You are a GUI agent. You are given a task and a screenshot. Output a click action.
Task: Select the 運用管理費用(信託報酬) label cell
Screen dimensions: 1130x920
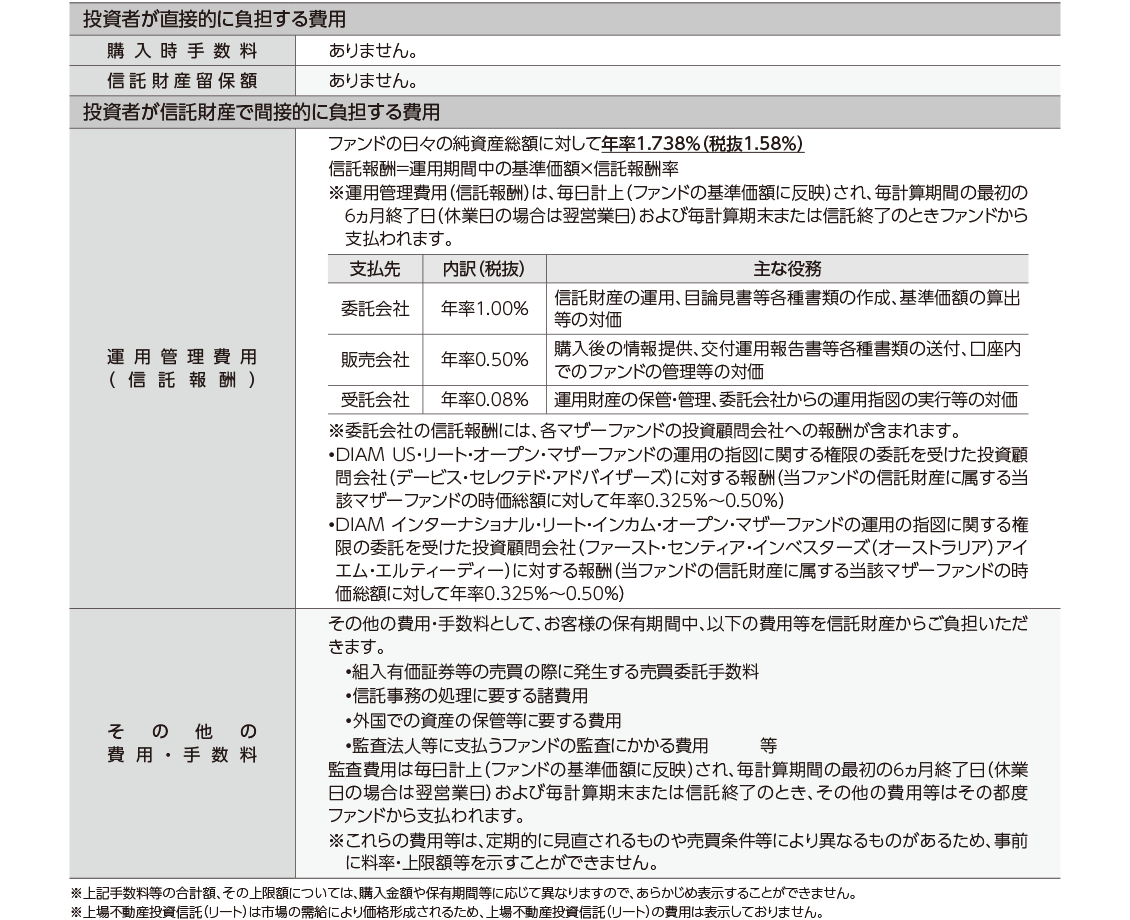click(181, 368)
